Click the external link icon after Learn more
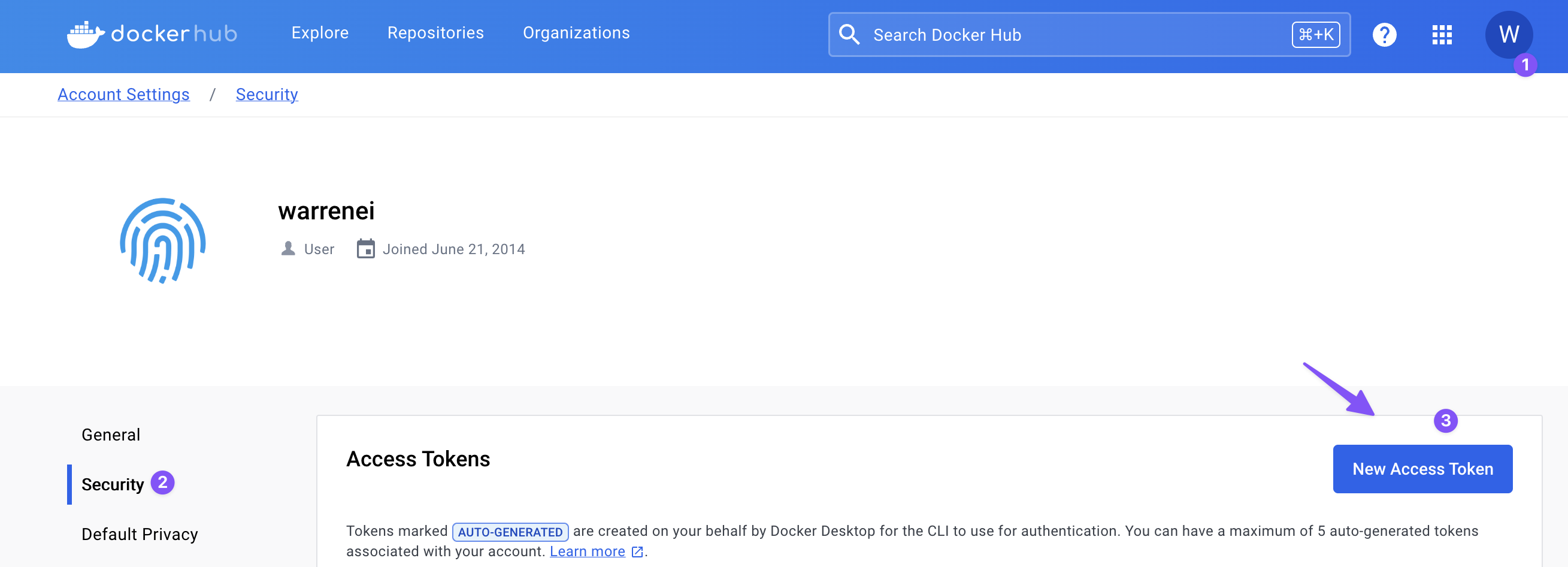1568x567 pixels. click(637, 552)
